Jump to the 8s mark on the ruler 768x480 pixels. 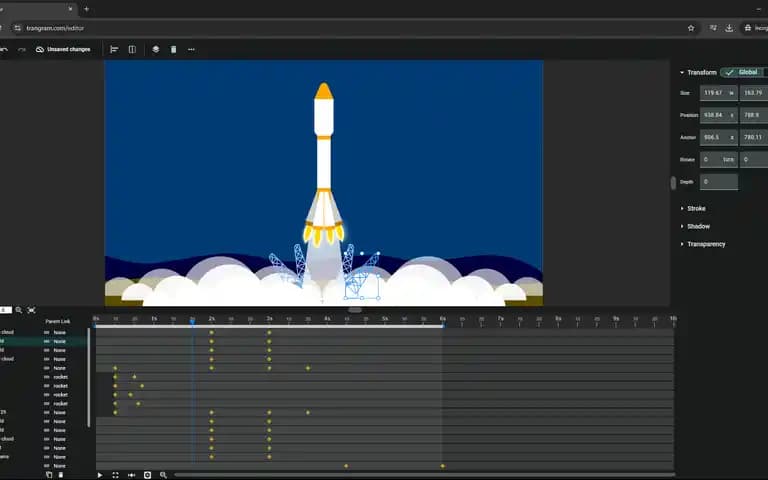click(x=558, y=320)
